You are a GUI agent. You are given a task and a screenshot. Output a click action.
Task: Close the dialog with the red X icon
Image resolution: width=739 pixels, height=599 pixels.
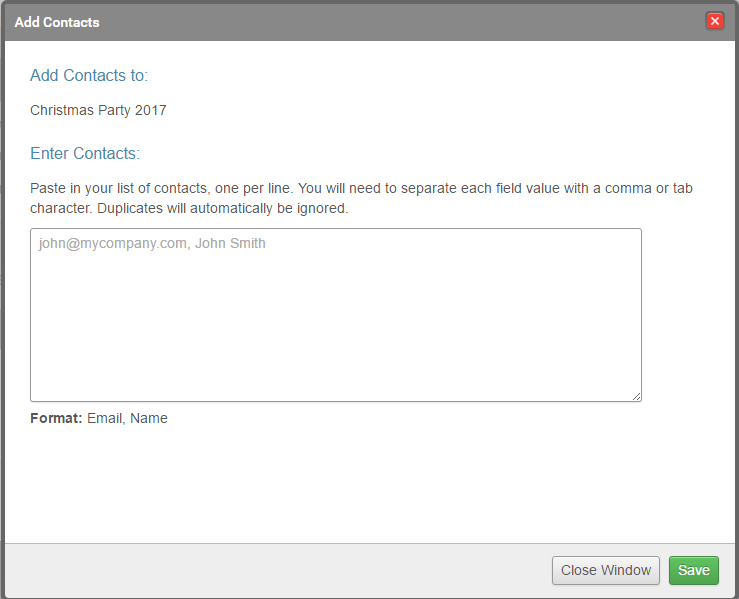715,21
